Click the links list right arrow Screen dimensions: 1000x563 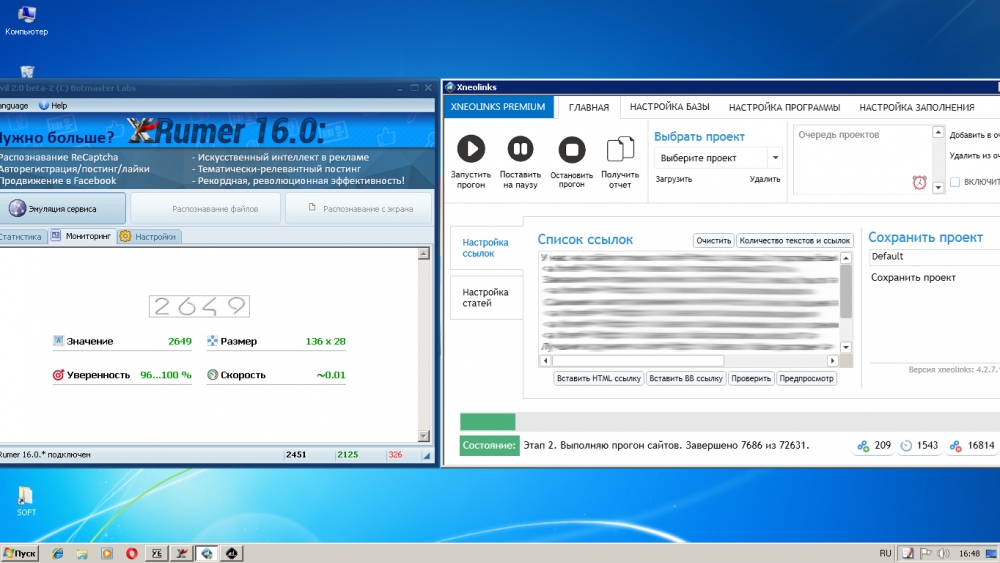point(832,361)
